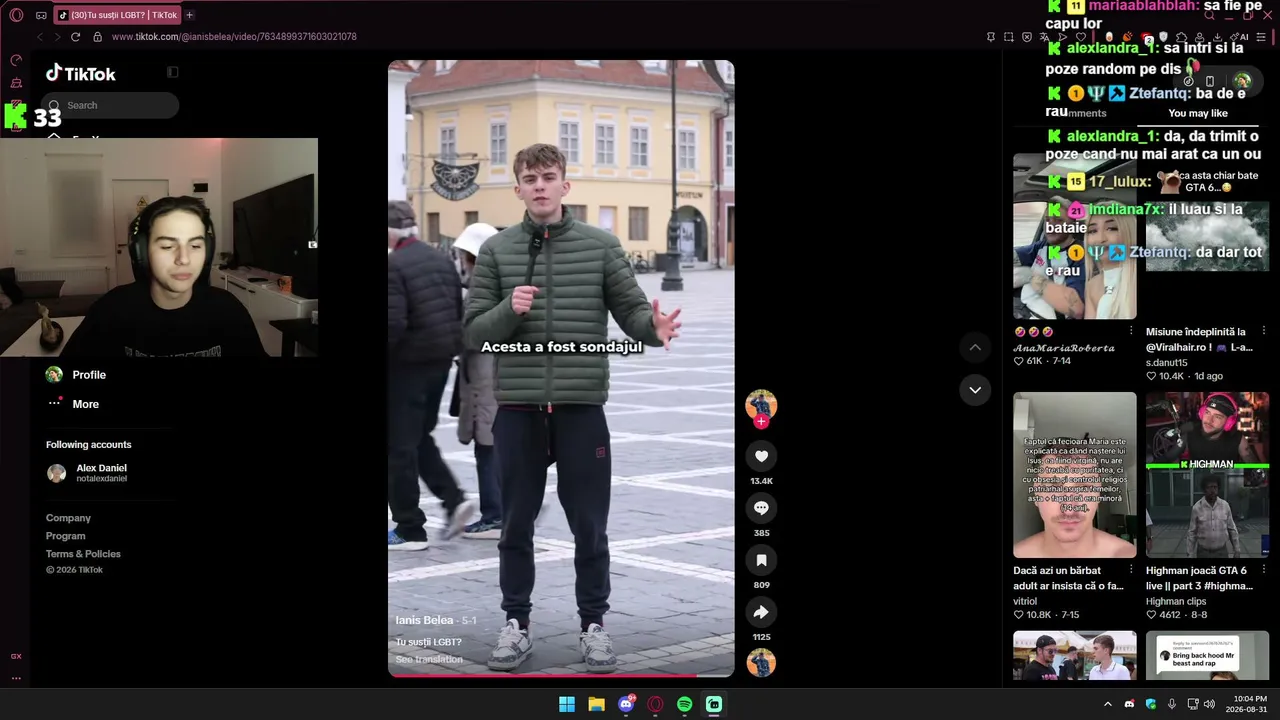Open the volume tray control

1209,704
